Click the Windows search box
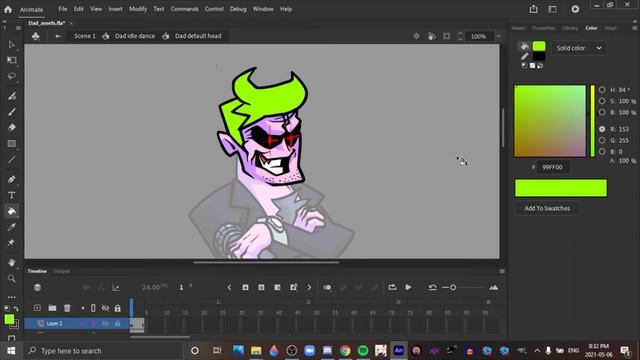Image resolution: width=640 pixels, height=360 pixels. 102,351
